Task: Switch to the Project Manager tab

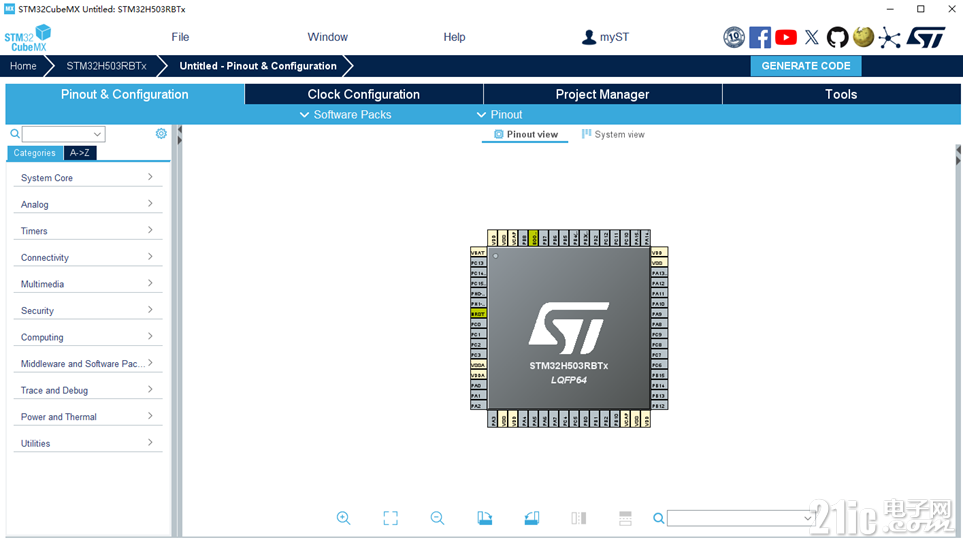Action: coord(602,94)
